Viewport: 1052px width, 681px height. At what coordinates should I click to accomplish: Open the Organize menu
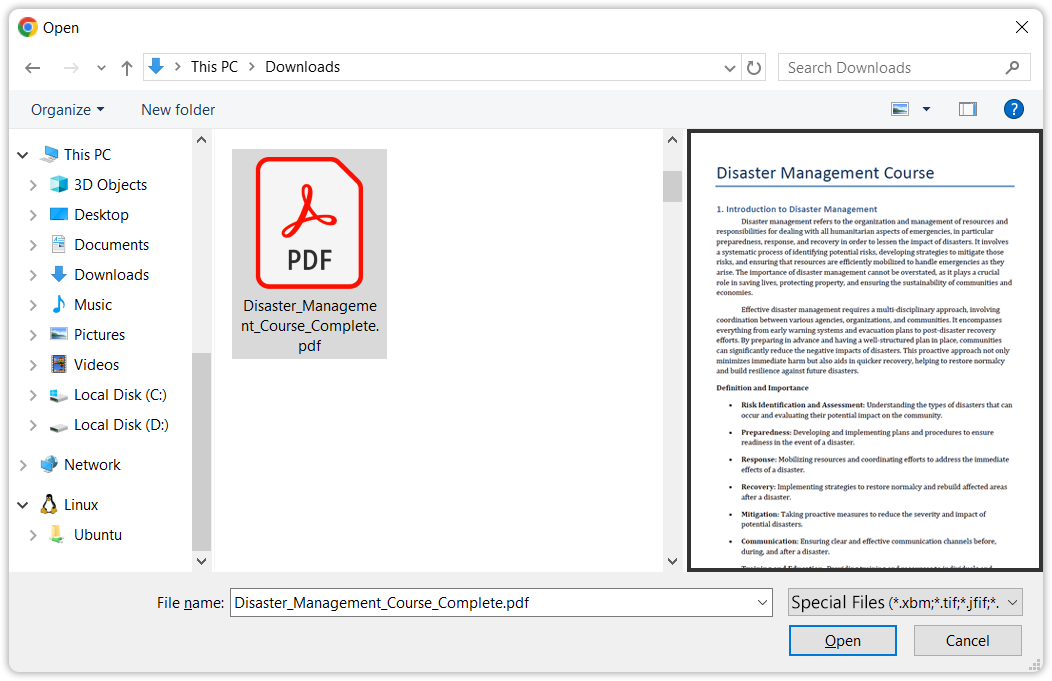(x=67, y=110)
